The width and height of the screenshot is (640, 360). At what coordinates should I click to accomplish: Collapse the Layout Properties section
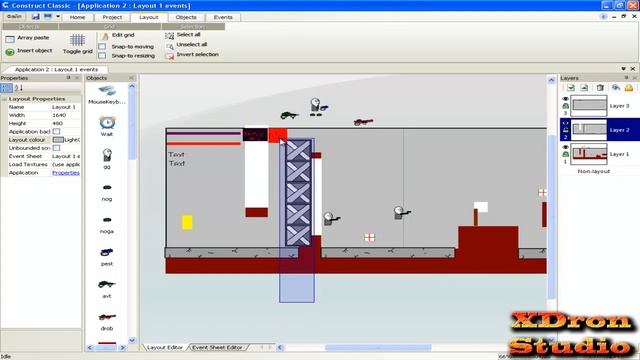(x=4, y=99)
